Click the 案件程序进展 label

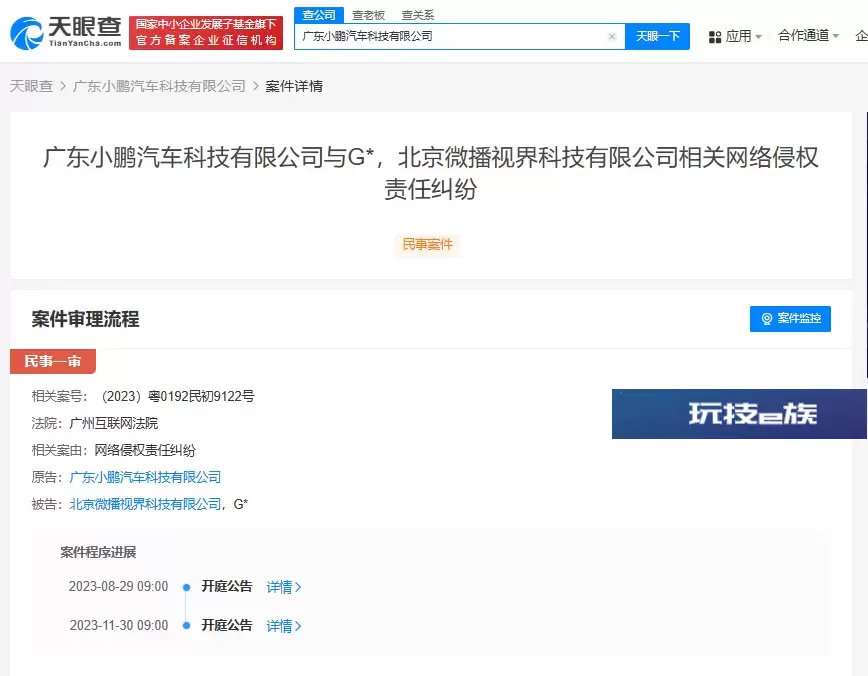tap(98, 553)
